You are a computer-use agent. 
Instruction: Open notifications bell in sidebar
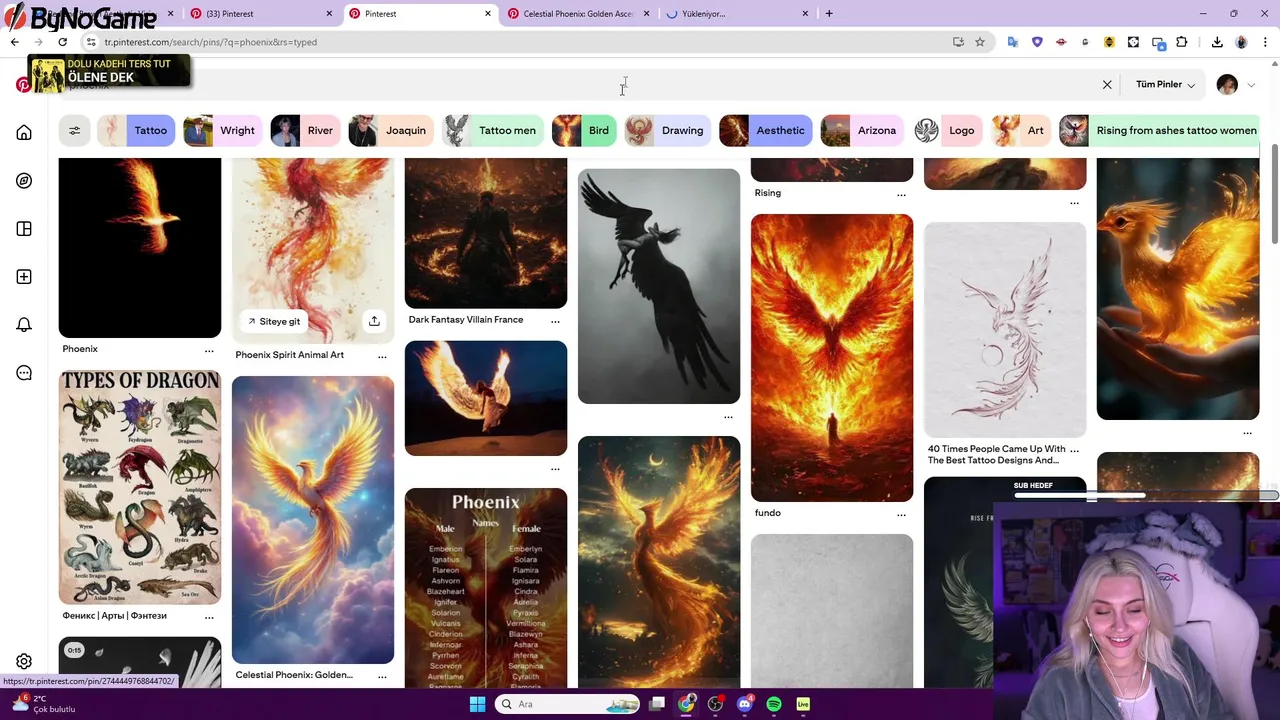click(x=24, y=325)
